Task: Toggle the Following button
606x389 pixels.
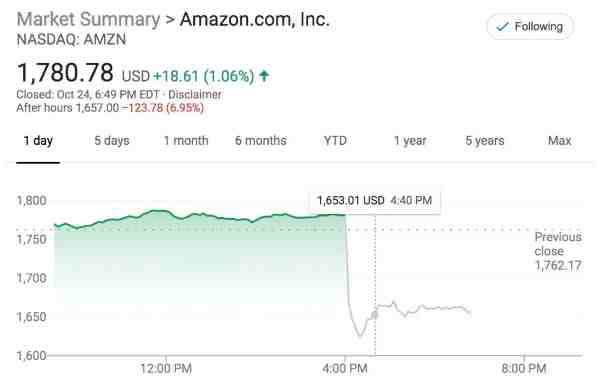Action: [x=530, y=27]
